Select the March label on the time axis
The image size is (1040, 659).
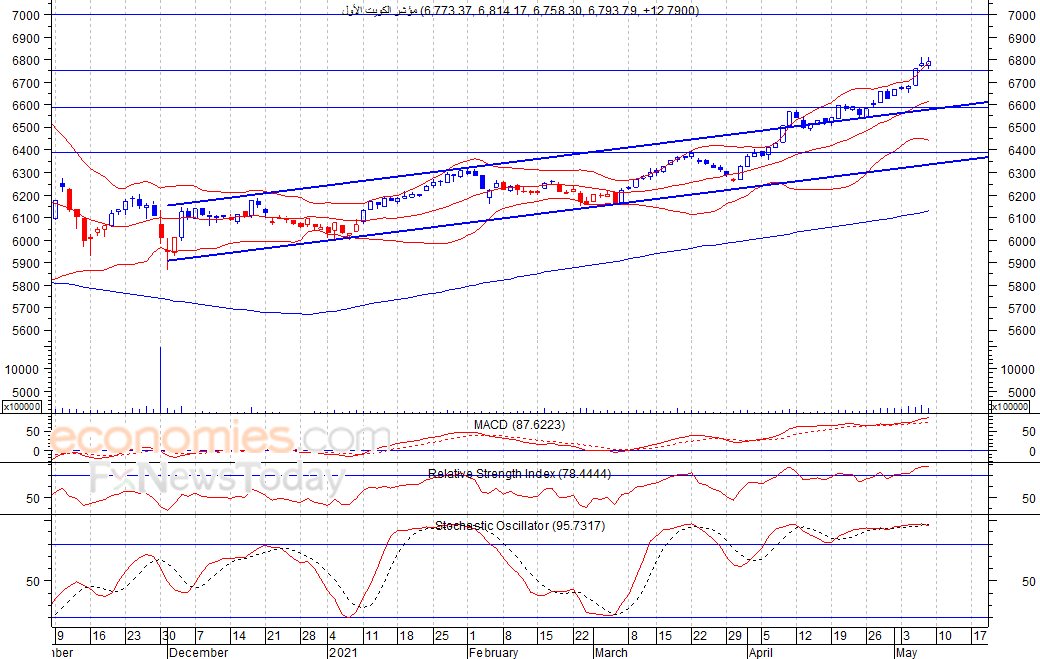(611, 652)
